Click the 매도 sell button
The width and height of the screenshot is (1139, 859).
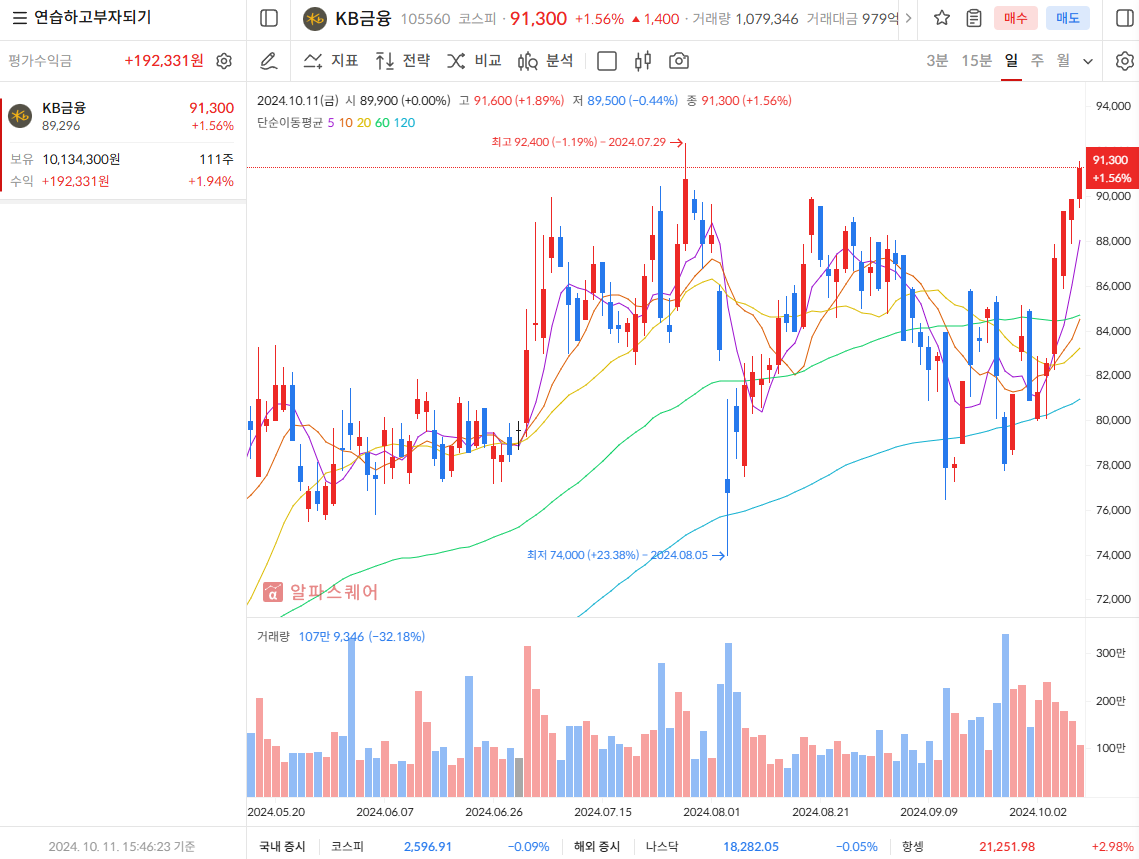(1068, 18)
